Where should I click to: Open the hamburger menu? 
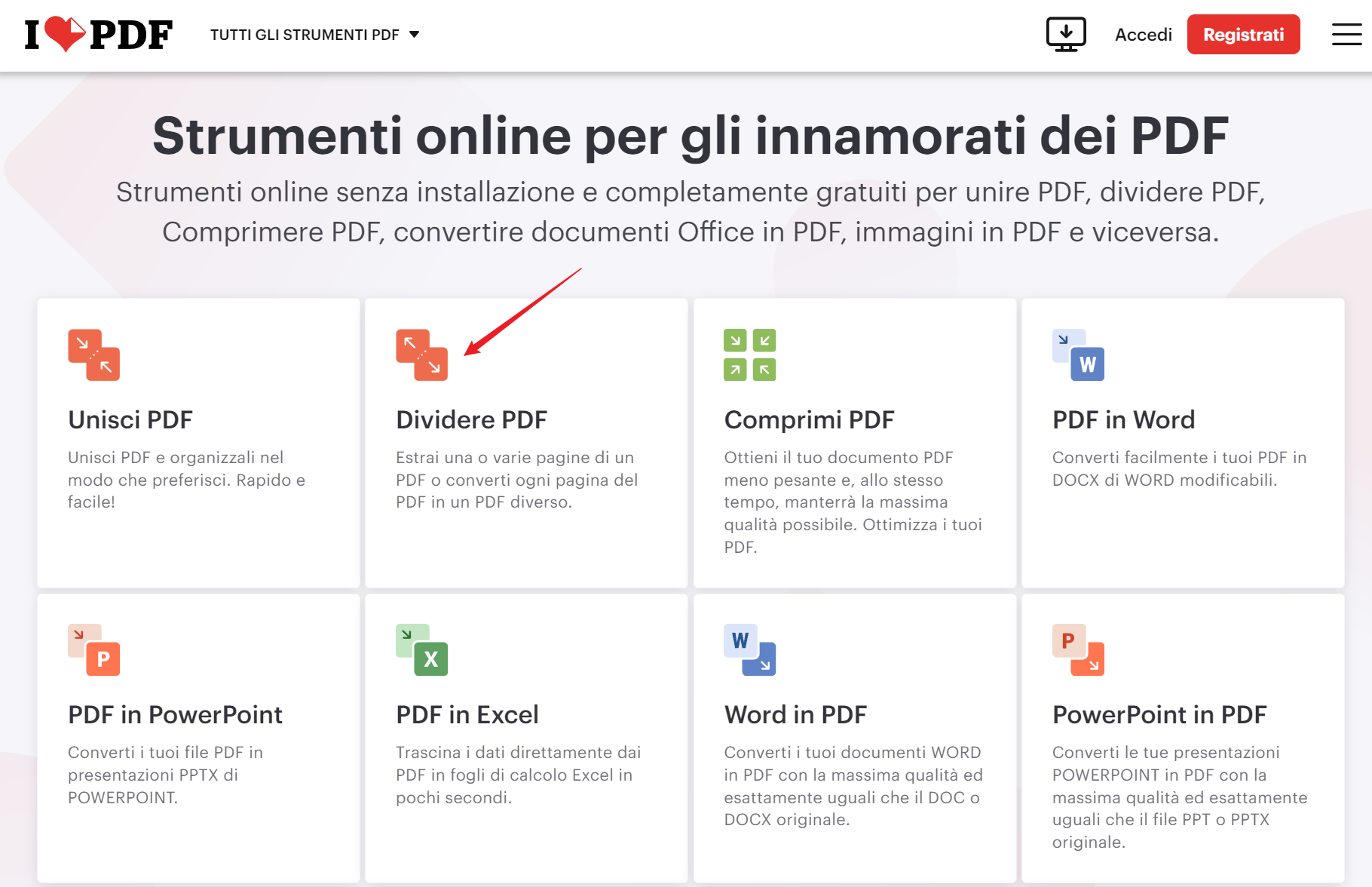(x=1346, y=34)
